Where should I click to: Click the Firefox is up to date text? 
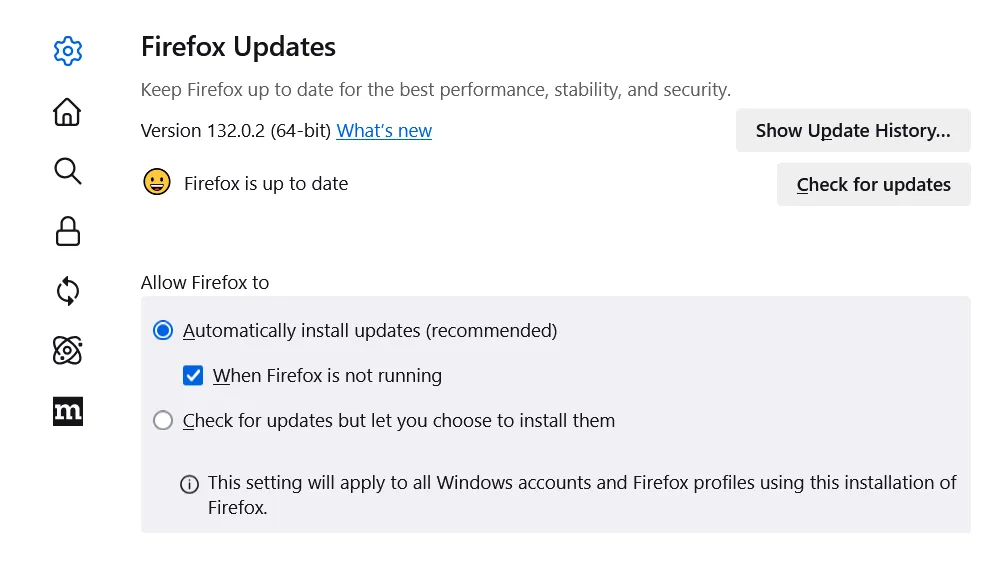pyautogui.click(x=266, y=184)
